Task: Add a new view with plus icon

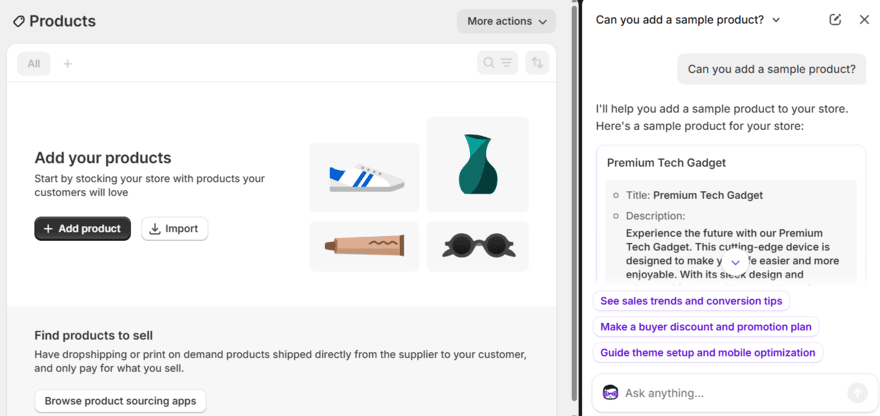Action: 67,63
